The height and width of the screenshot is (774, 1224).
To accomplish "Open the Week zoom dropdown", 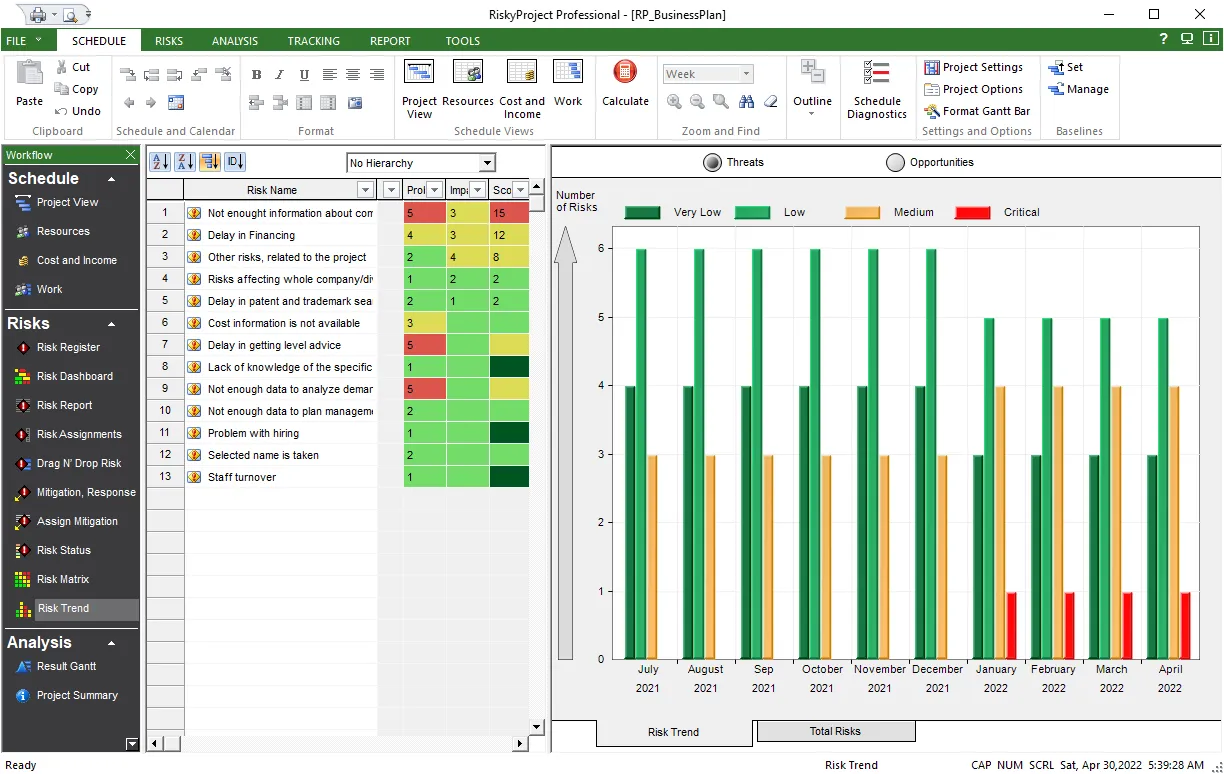I will click(707, 74).
